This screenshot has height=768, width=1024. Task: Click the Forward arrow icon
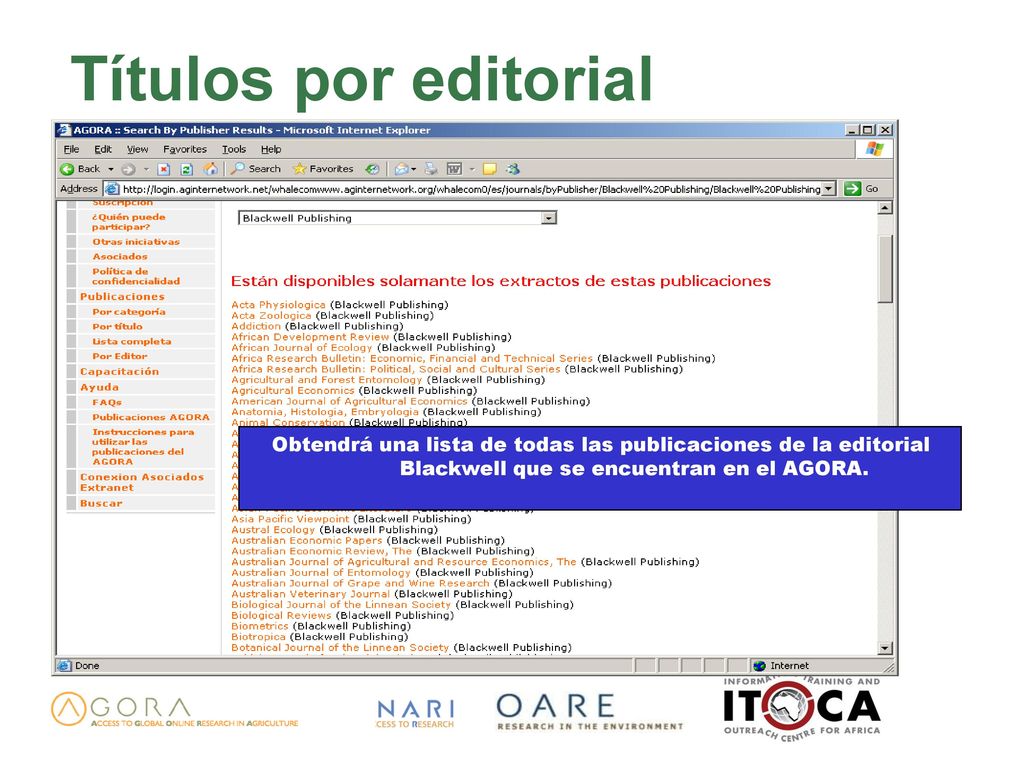pos(129,169)
